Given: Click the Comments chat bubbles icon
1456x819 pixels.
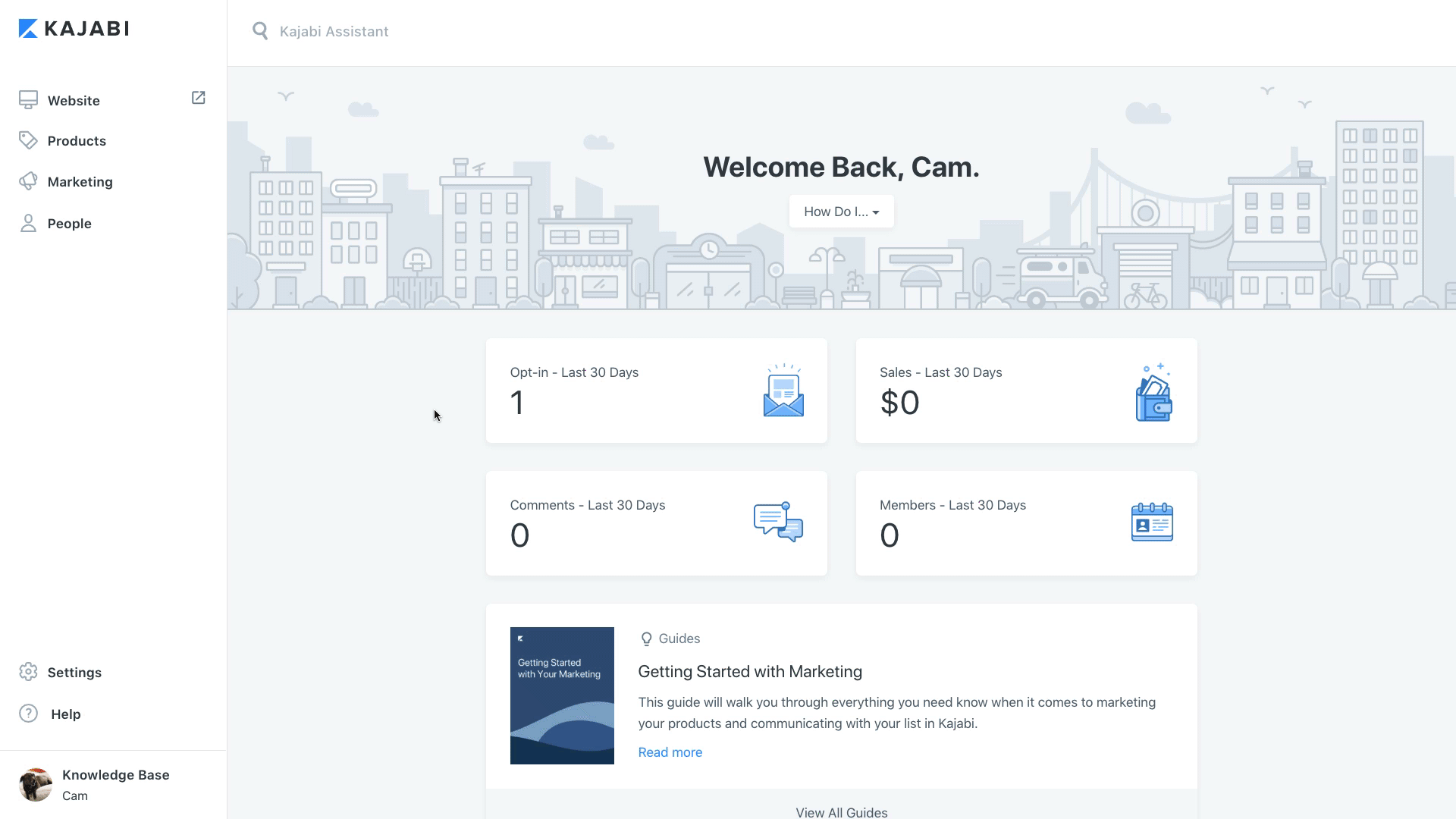Looking at the screenshot, I should point(778,522).
